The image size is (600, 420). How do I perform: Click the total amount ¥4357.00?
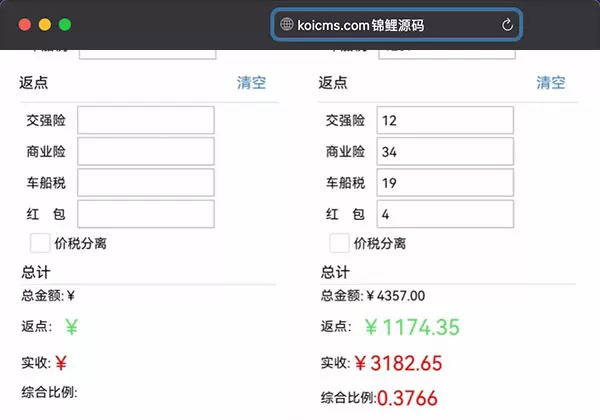pyautogui.click(x=396, y=296)
